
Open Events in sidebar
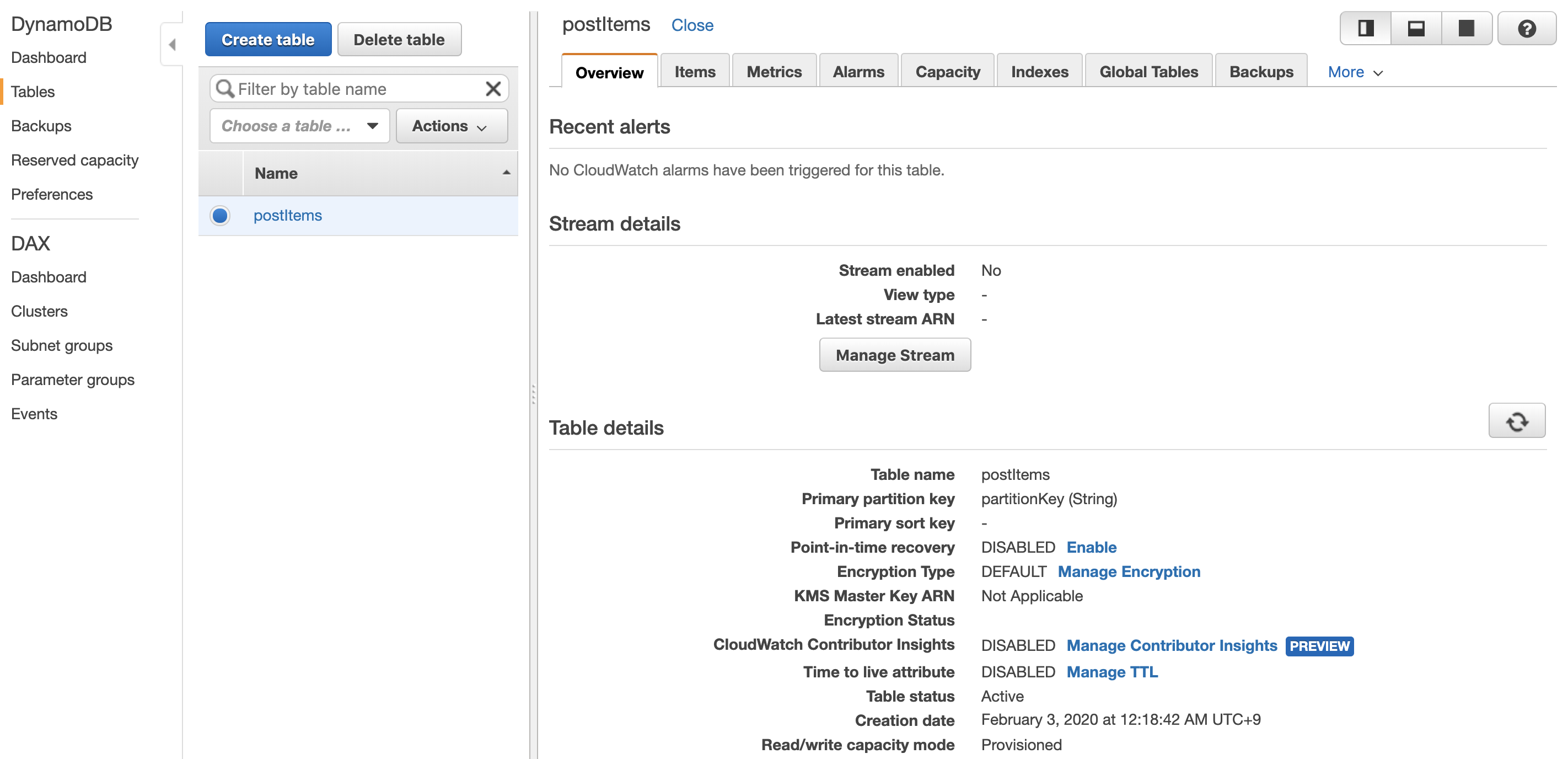34,414
